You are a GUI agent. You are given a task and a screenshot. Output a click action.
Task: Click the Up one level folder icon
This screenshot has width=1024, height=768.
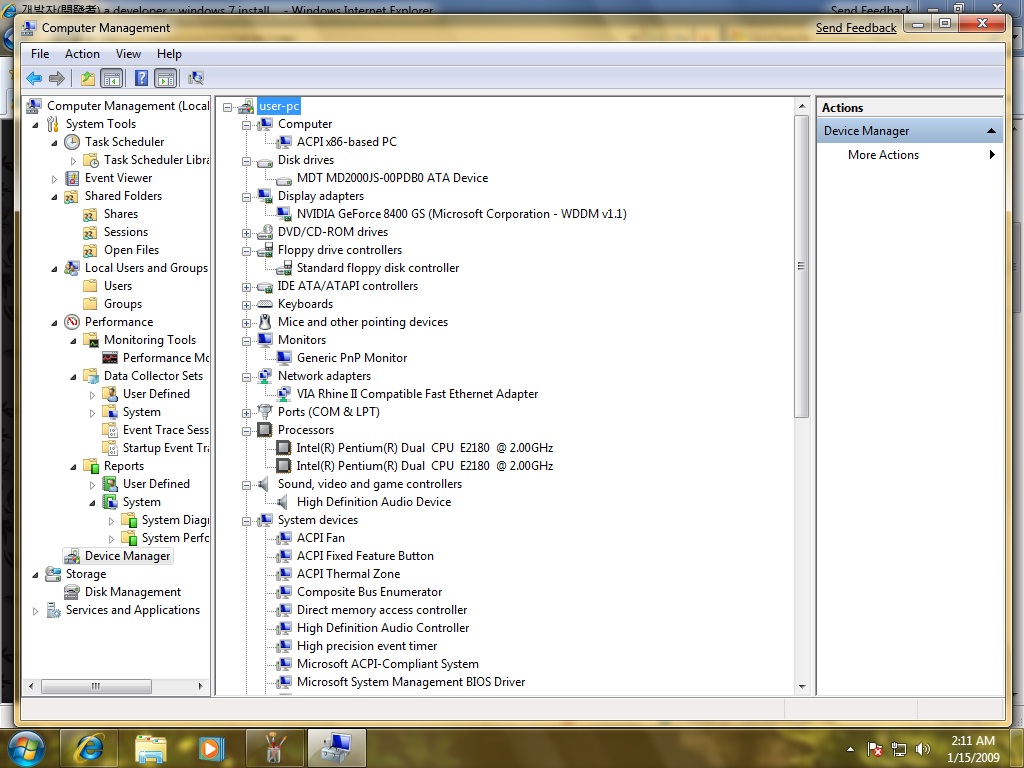[x=88, y=79]
